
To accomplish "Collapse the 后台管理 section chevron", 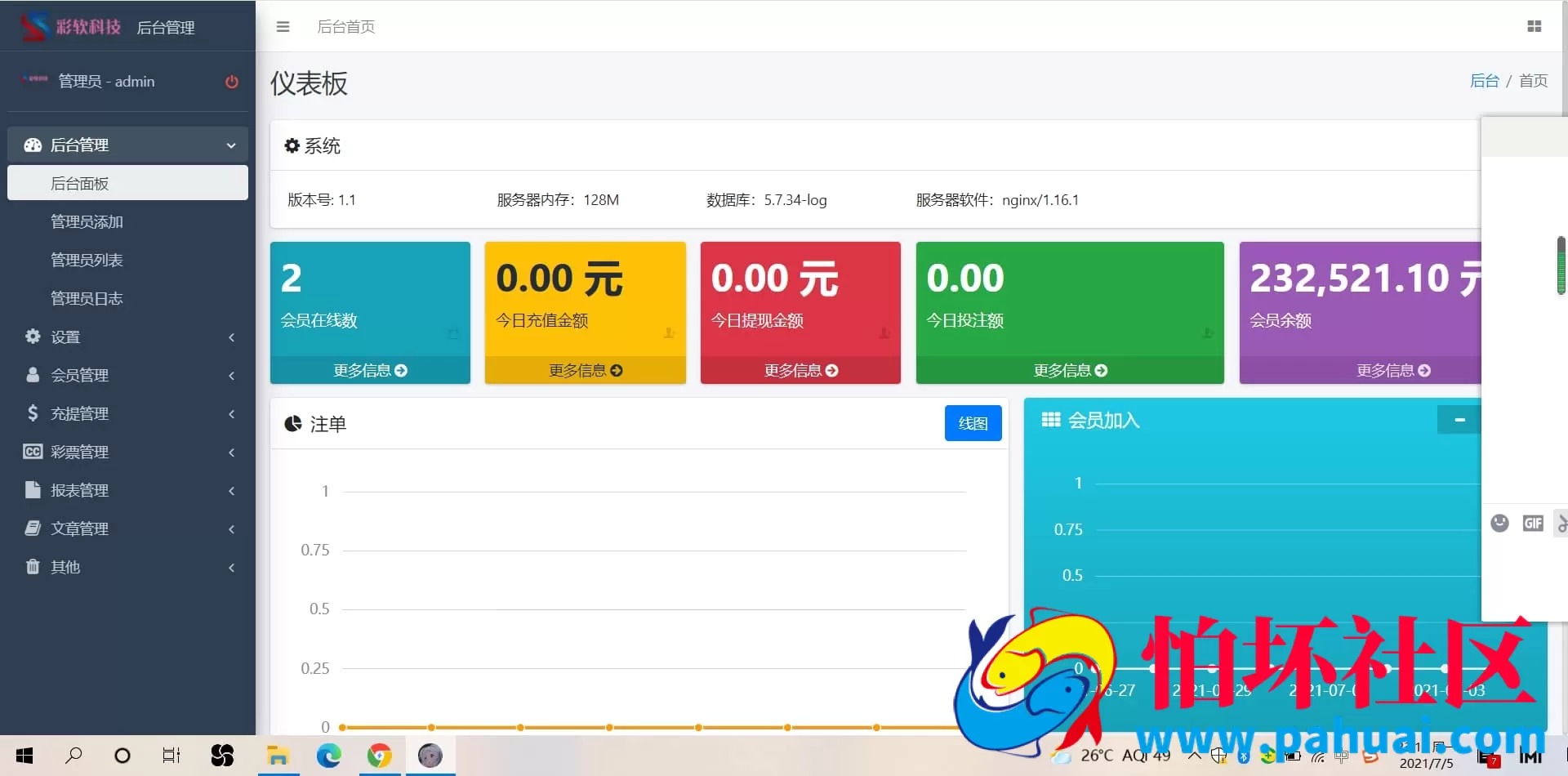I will (x=231, y=144).
